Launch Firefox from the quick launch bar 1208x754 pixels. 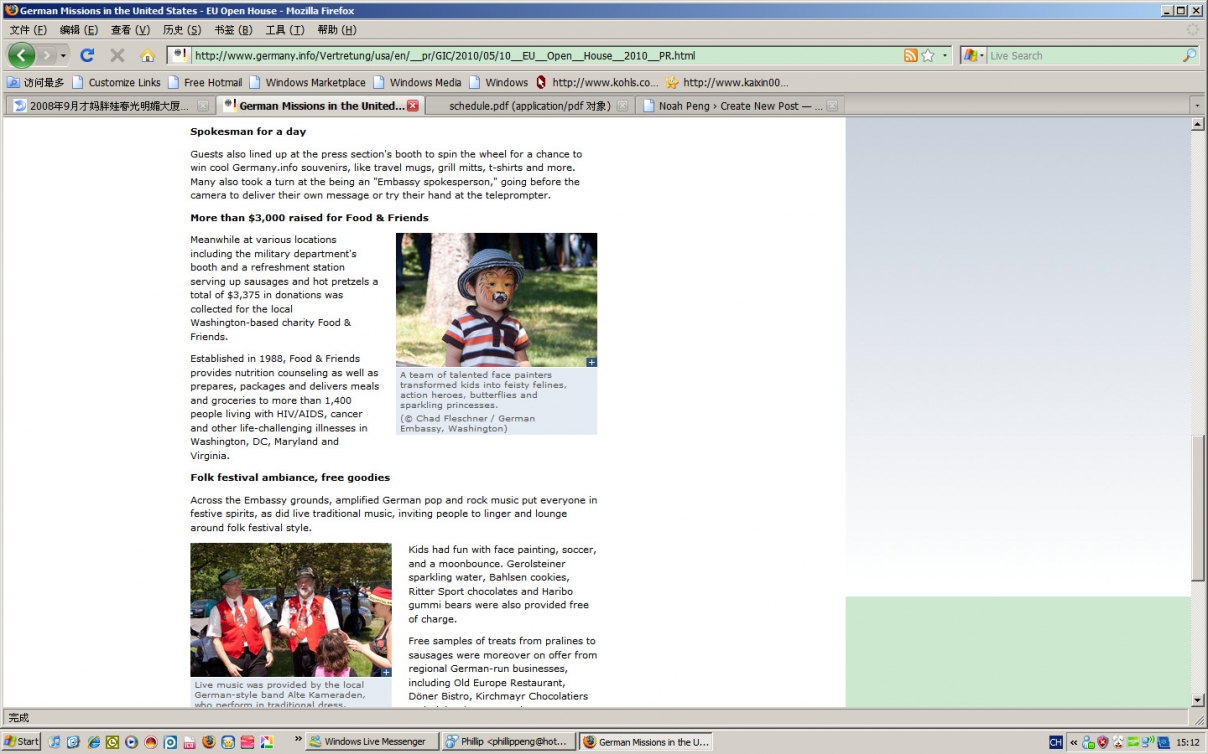tap(208, 742)
